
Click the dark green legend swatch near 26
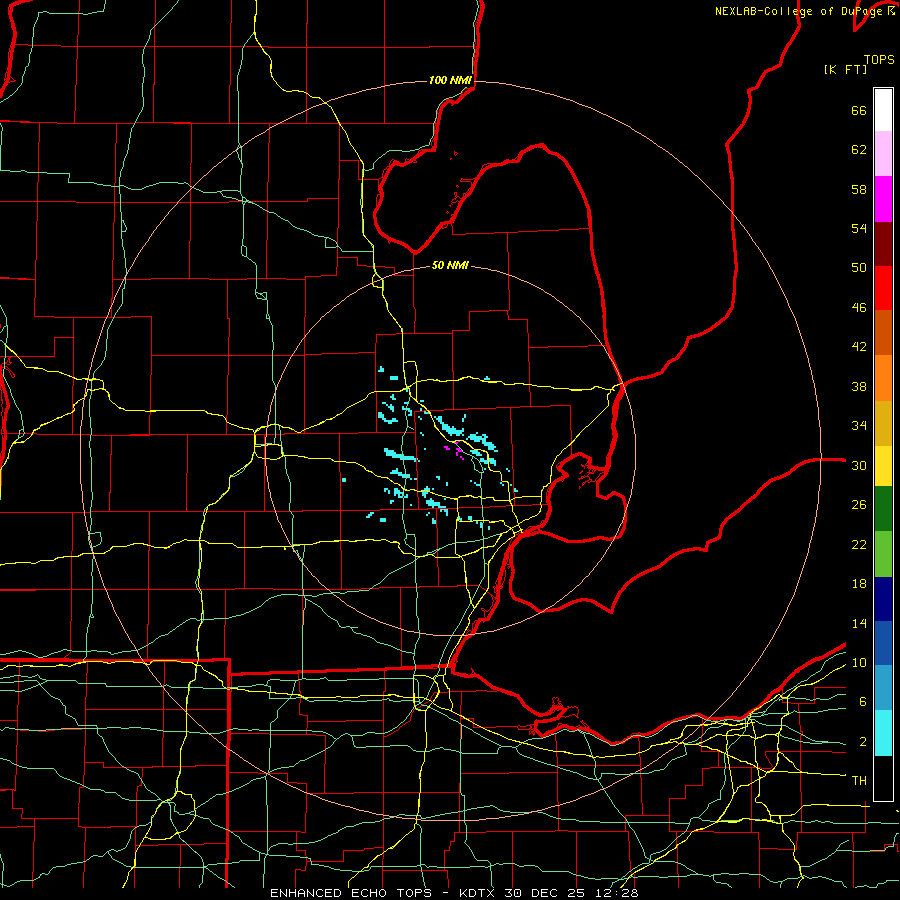[883, 509]
